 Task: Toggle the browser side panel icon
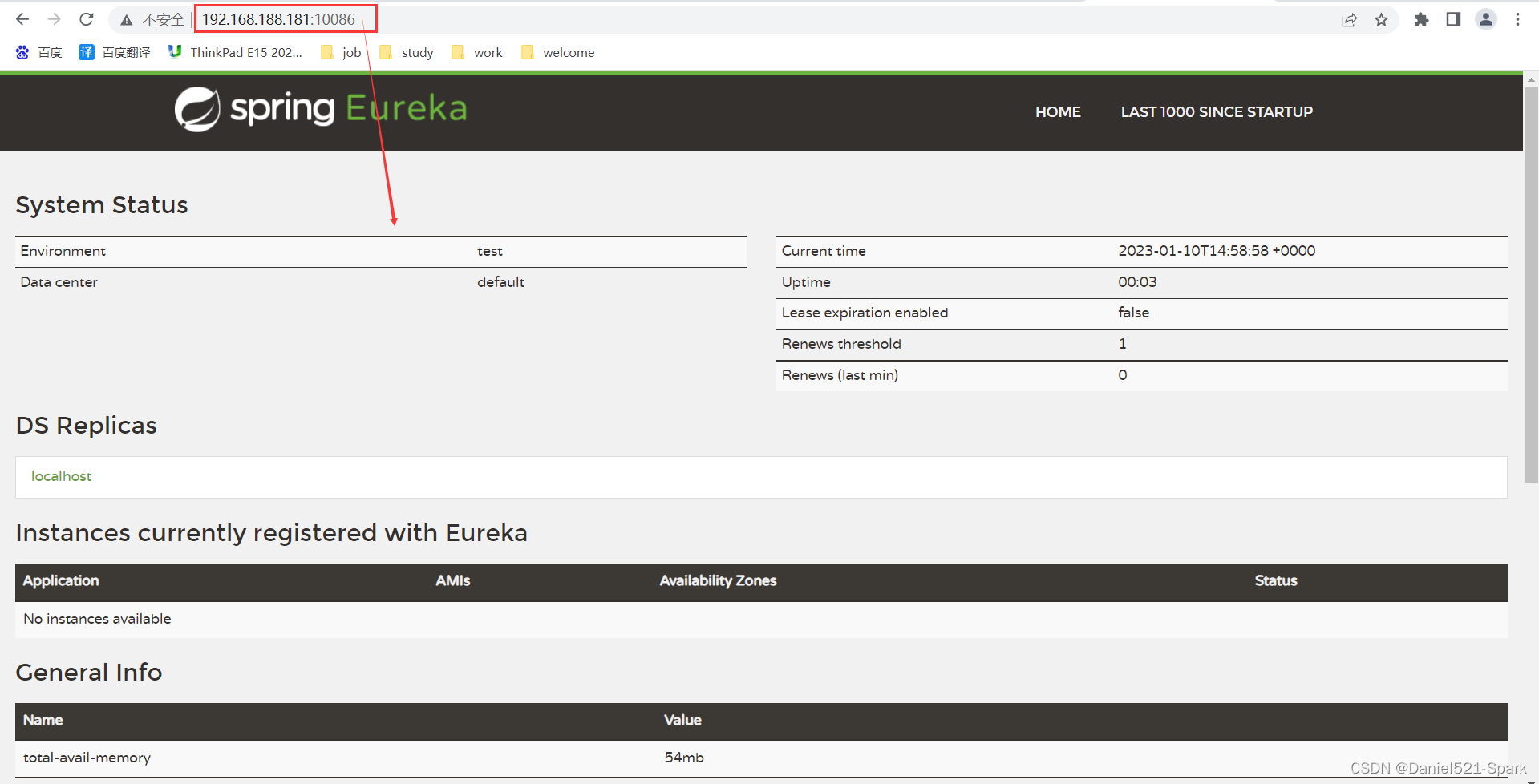(x=1453, y=20)
